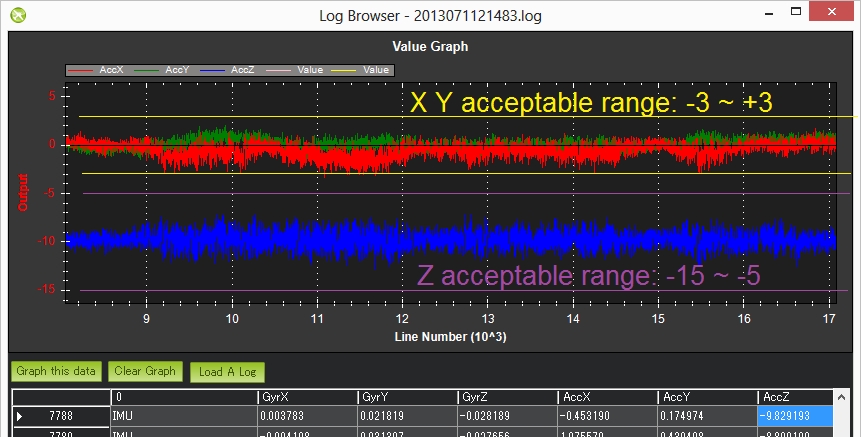Click the row selector arrow for row 7788
Viewport: 861px width, 437px height.
click(20, 415)
